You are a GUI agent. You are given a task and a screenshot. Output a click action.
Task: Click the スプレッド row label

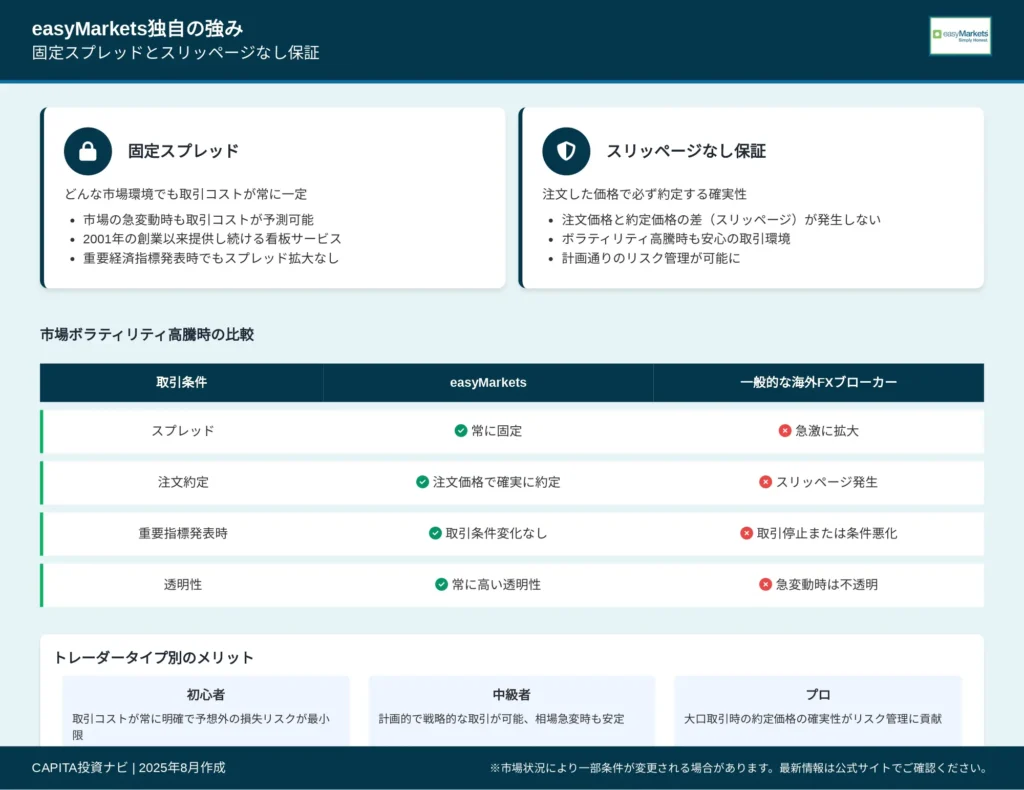pos(183,431)
